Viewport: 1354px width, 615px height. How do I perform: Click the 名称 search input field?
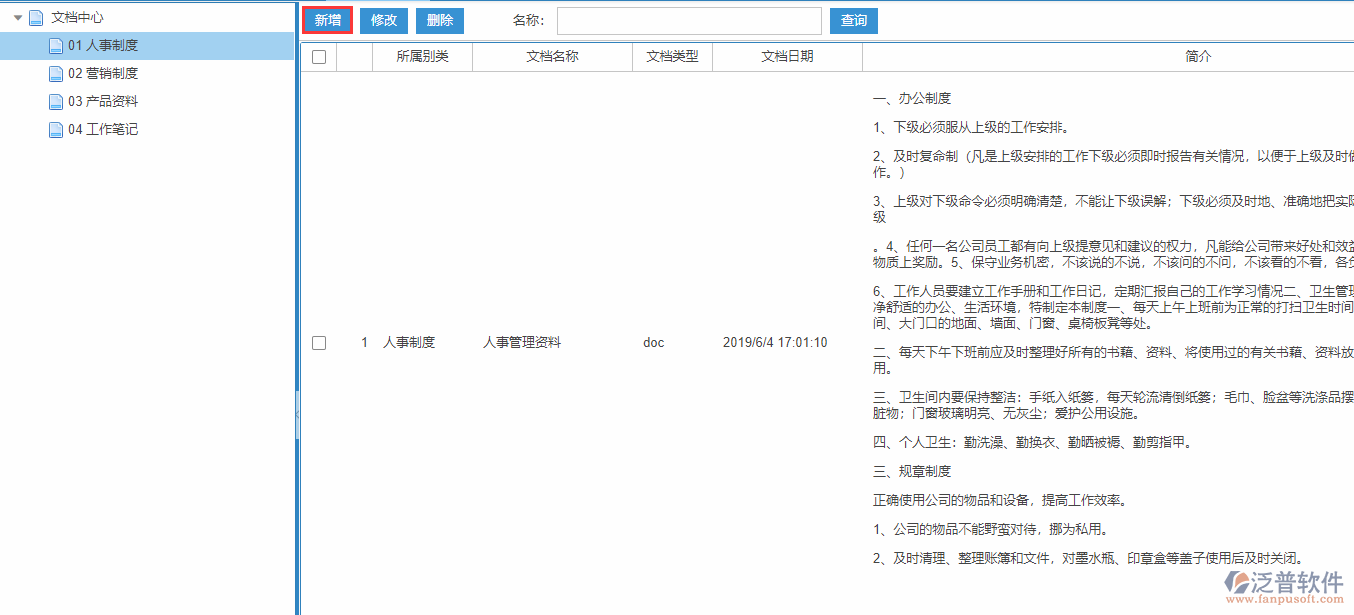tap(689, 20)
